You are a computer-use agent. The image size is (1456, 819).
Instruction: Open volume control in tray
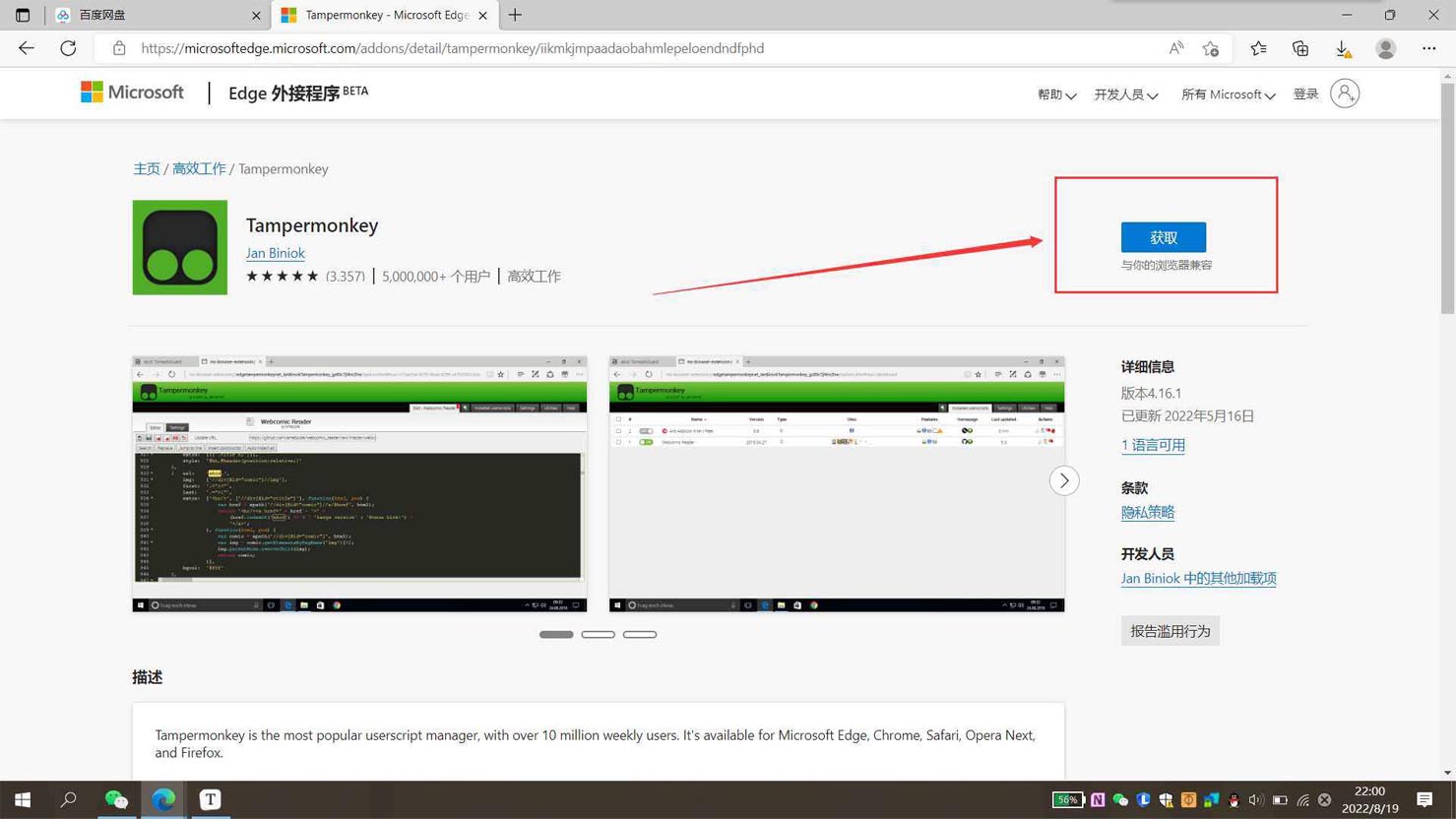(x=1256, y=800)
